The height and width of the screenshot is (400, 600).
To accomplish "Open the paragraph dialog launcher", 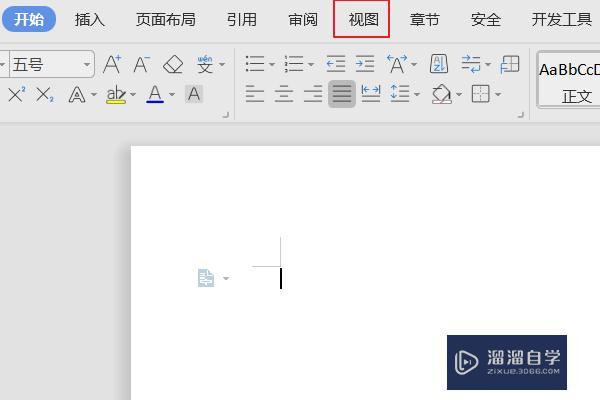I will pyautogui.click(x=520, y=114).
